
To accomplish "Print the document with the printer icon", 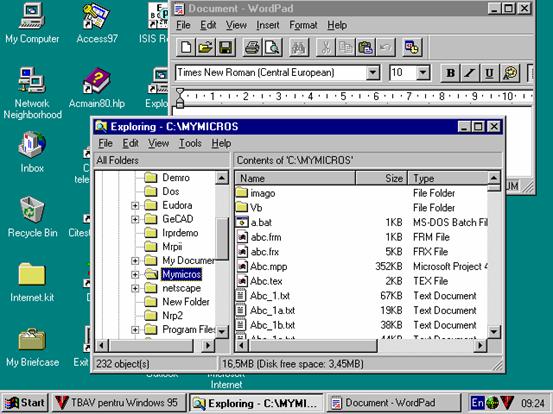I will pos(252,47).
